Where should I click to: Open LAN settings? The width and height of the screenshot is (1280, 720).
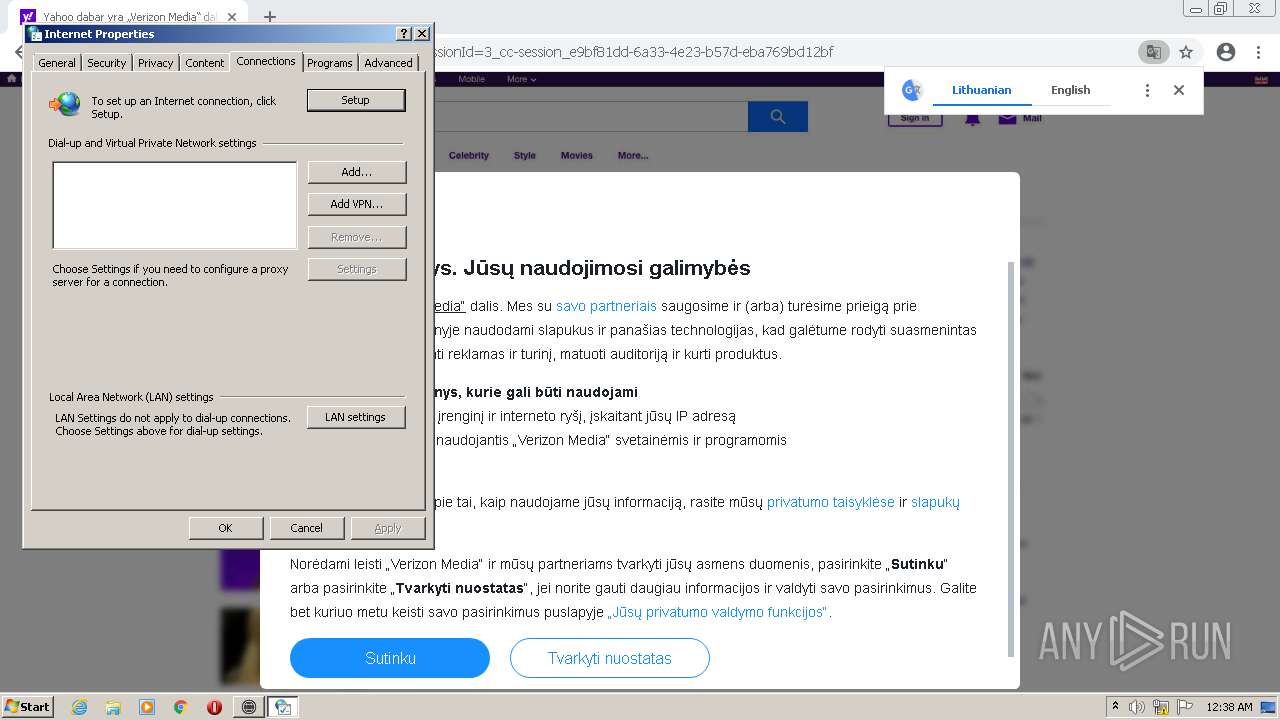[355, 417]
